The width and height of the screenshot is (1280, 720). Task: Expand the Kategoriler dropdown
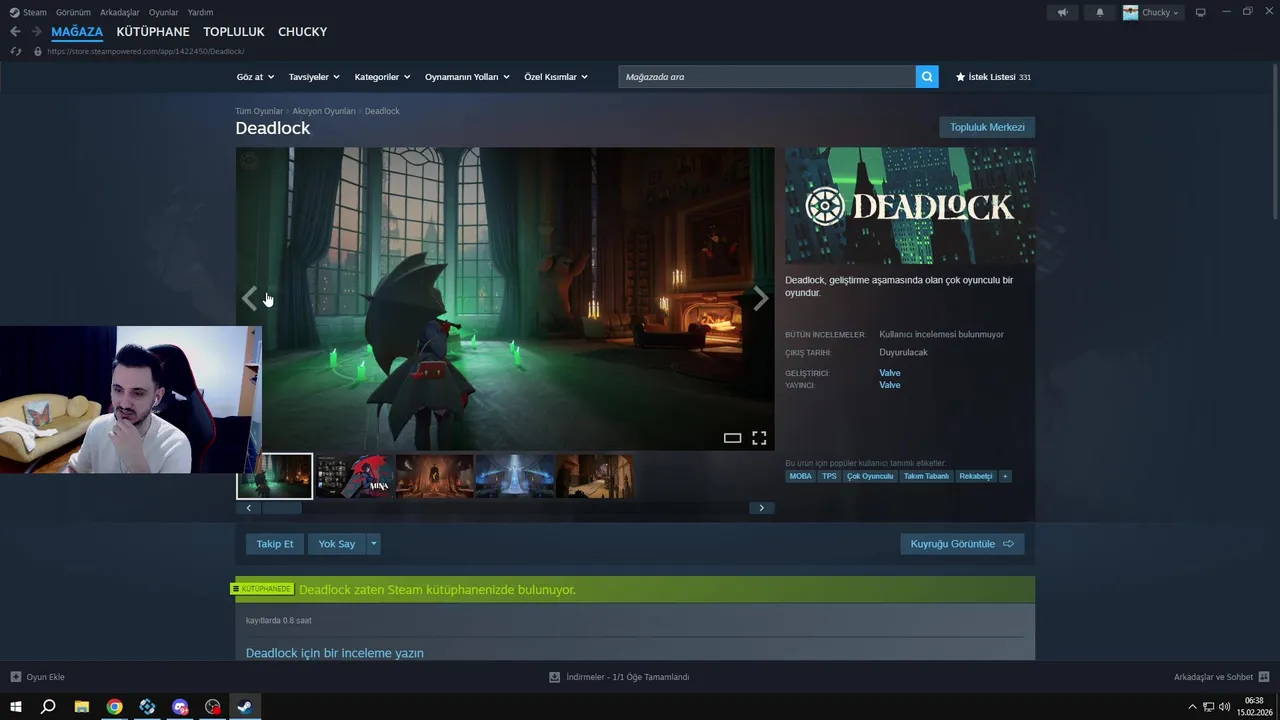(x=382, y=77)
